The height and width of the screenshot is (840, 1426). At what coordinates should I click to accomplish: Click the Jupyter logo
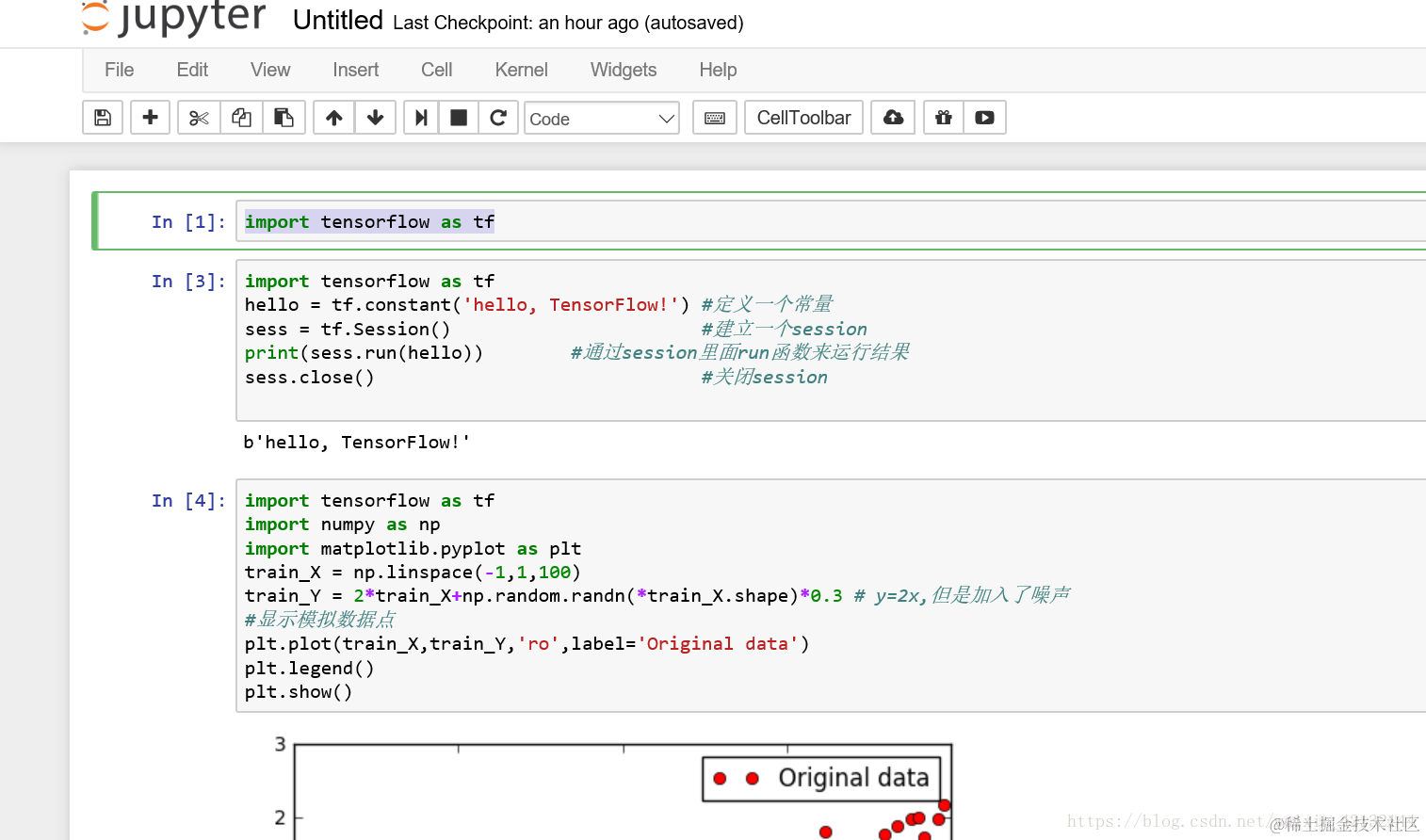[x=174, y=17]
